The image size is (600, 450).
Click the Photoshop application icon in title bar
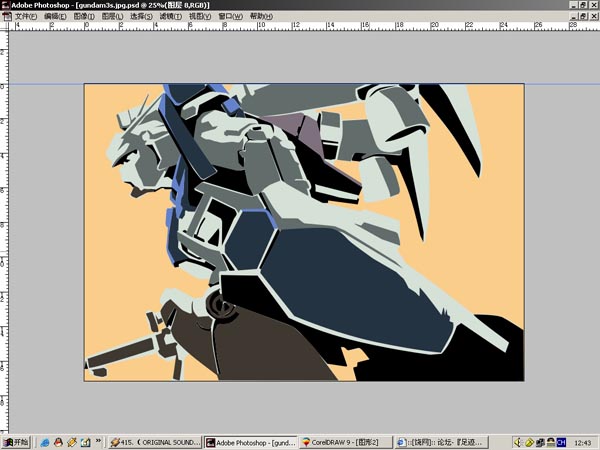coord(5,5)
